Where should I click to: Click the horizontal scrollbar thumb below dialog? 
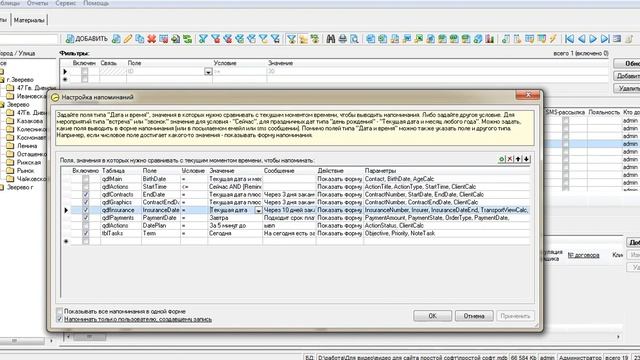point(90,337)
